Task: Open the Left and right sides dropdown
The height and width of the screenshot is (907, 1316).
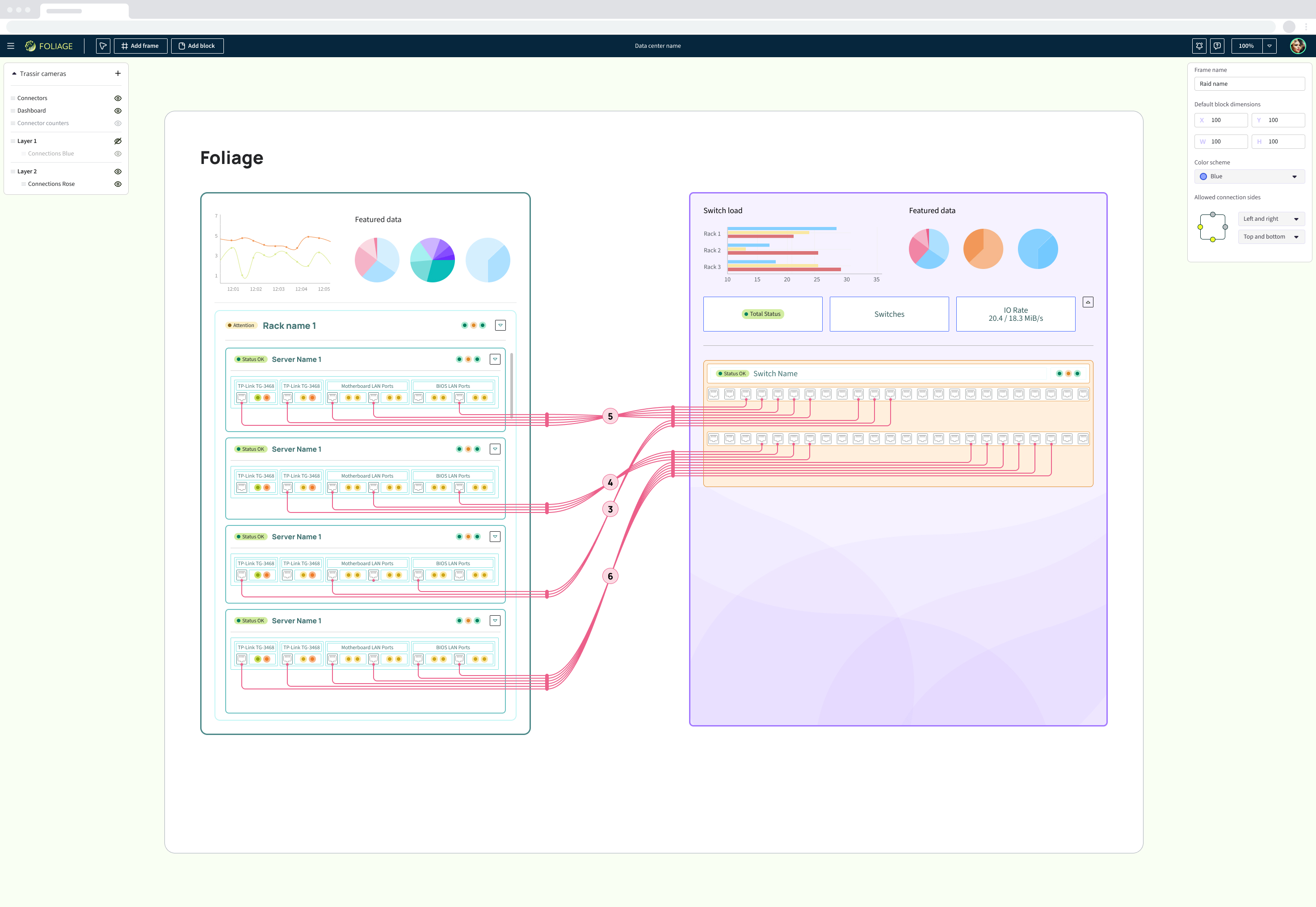Action: (x=1271, y=219)
